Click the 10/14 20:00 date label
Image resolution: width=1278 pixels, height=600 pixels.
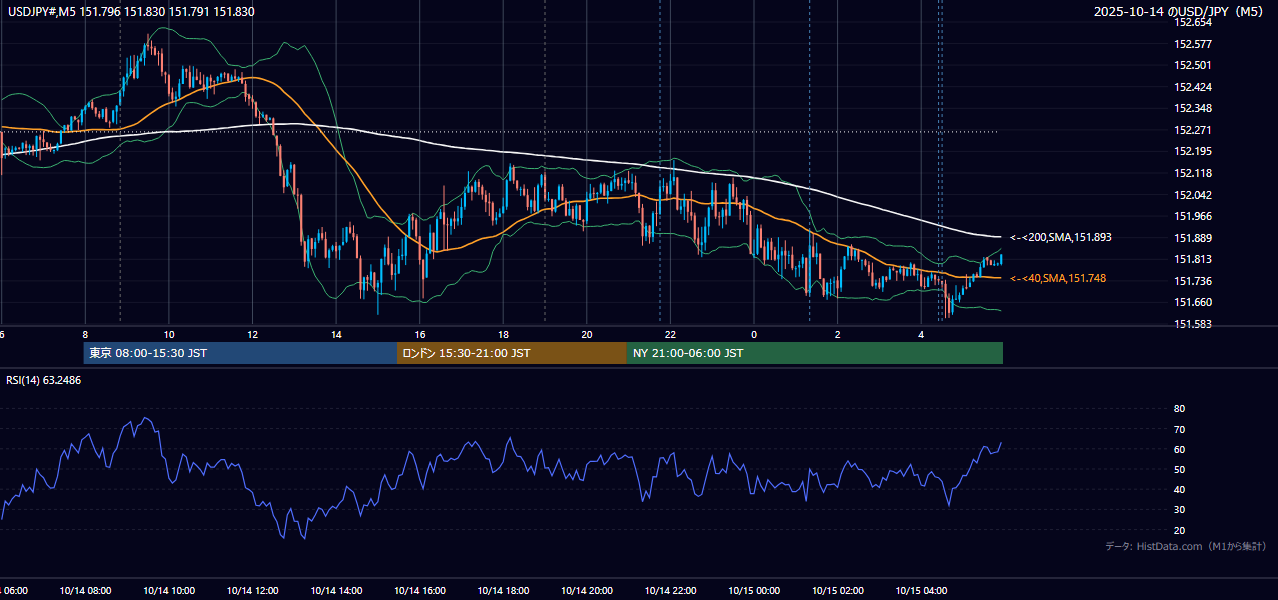coord(587,590)
